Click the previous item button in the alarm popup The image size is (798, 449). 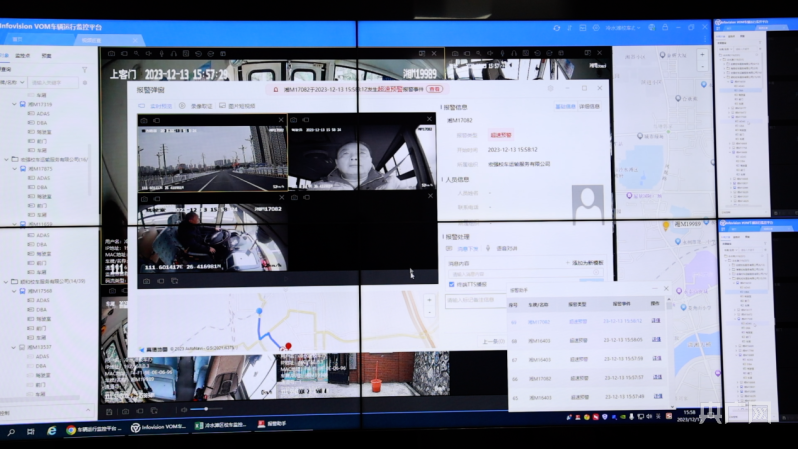[x=493, y=341]
